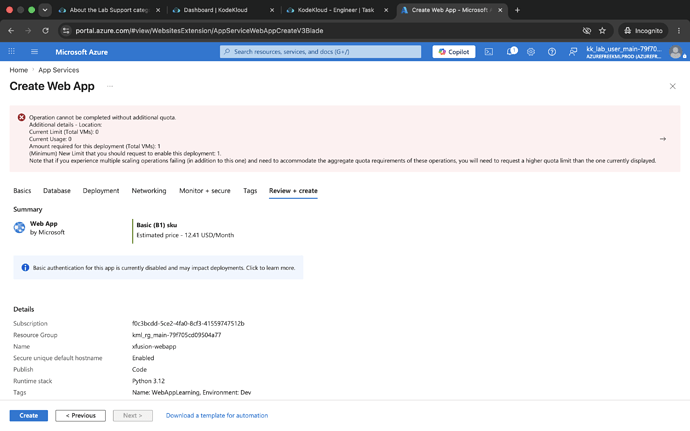Click 'Estimated price - 12.41 USD/Month' text
The height and width of the screenshot is (431, 690).
185,235
